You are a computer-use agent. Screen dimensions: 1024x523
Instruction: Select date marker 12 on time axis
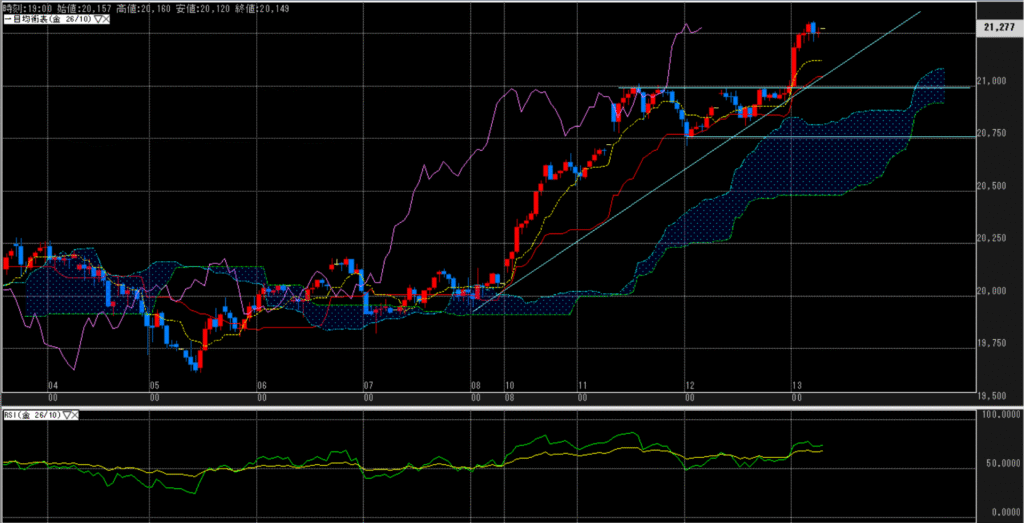[690, 385]
